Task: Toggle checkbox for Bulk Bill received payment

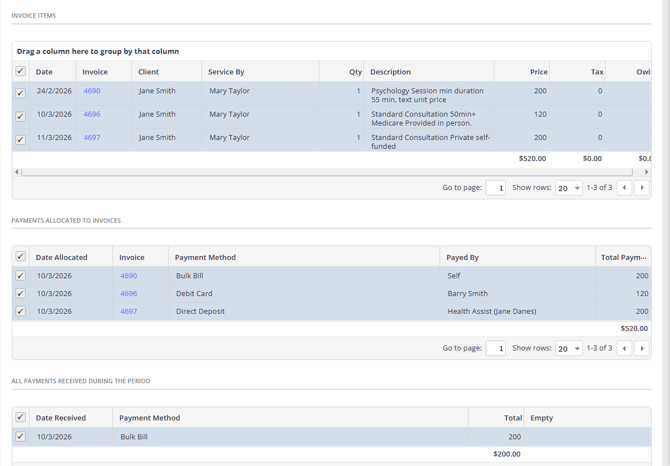Action: coord(20,437)
